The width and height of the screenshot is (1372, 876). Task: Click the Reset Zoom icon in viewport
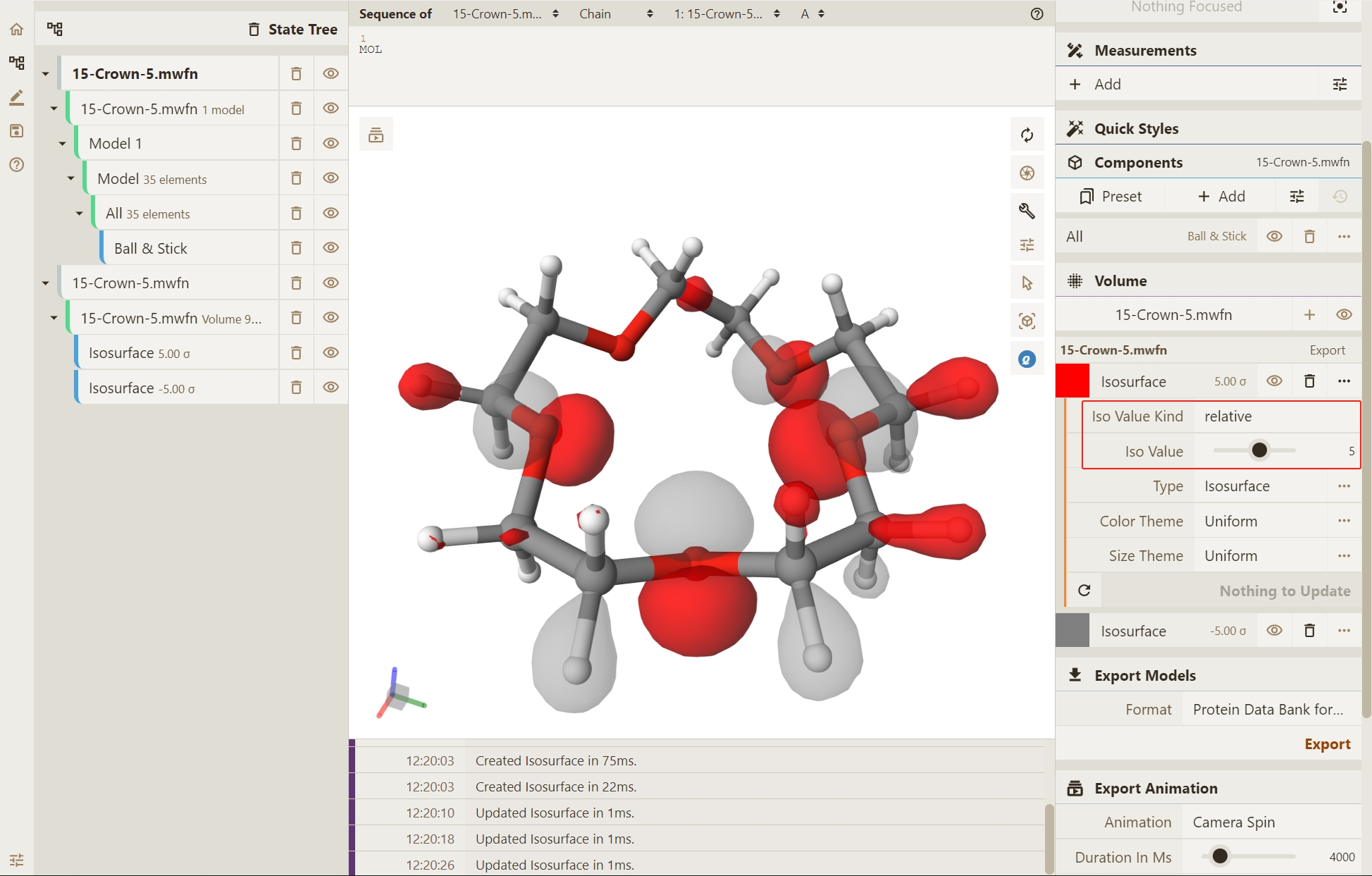click(x=1027, y=135)
